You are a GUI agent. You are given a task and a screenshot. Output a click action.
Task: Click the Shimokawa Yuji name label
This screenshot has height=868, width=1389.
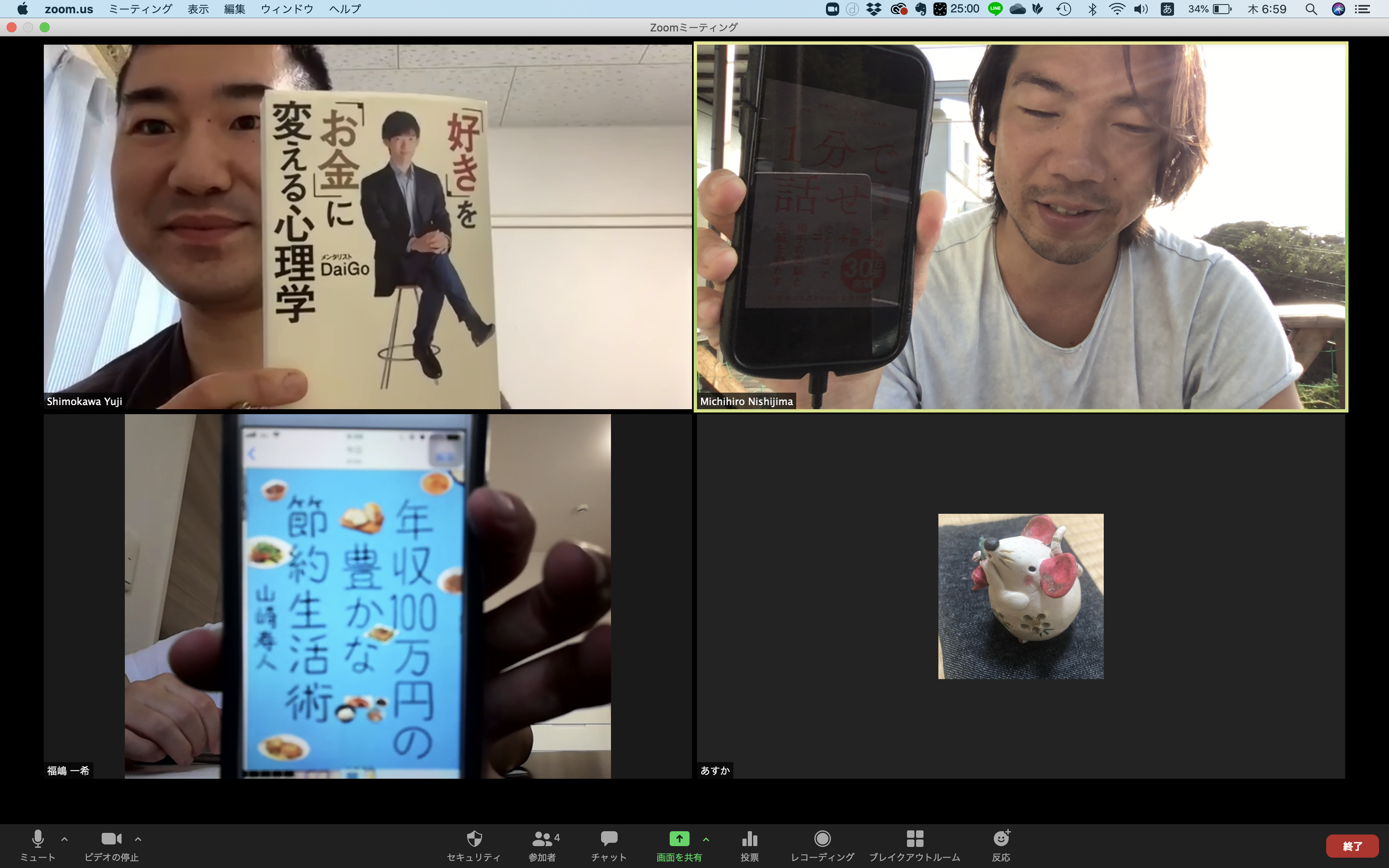pos(84,401)
